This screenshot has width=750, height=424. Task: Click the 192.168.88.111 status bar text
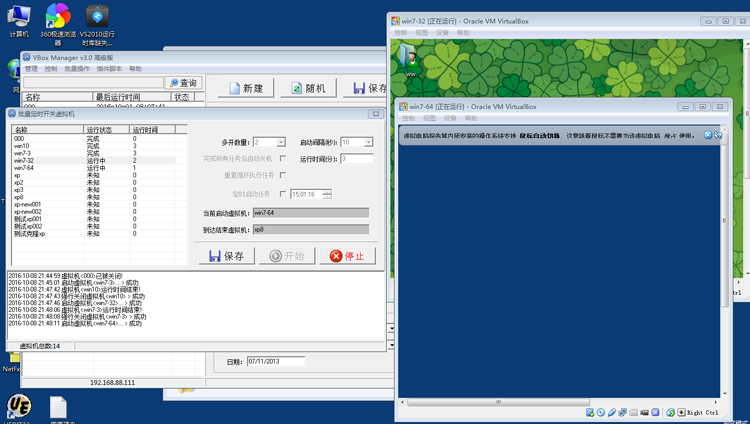click(x=112, y=382)
